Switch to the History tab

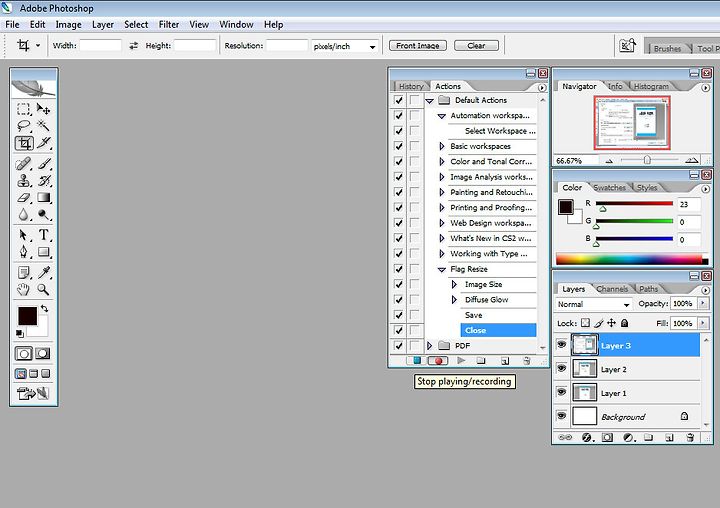(x=411, y=86)
